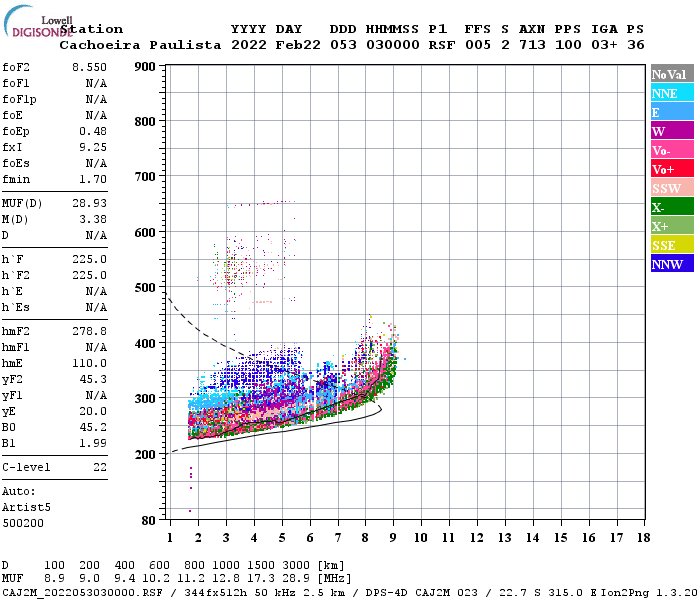Click the B1 value 1.99
This screenshot has width=700, height=600.
coord(93,443)
